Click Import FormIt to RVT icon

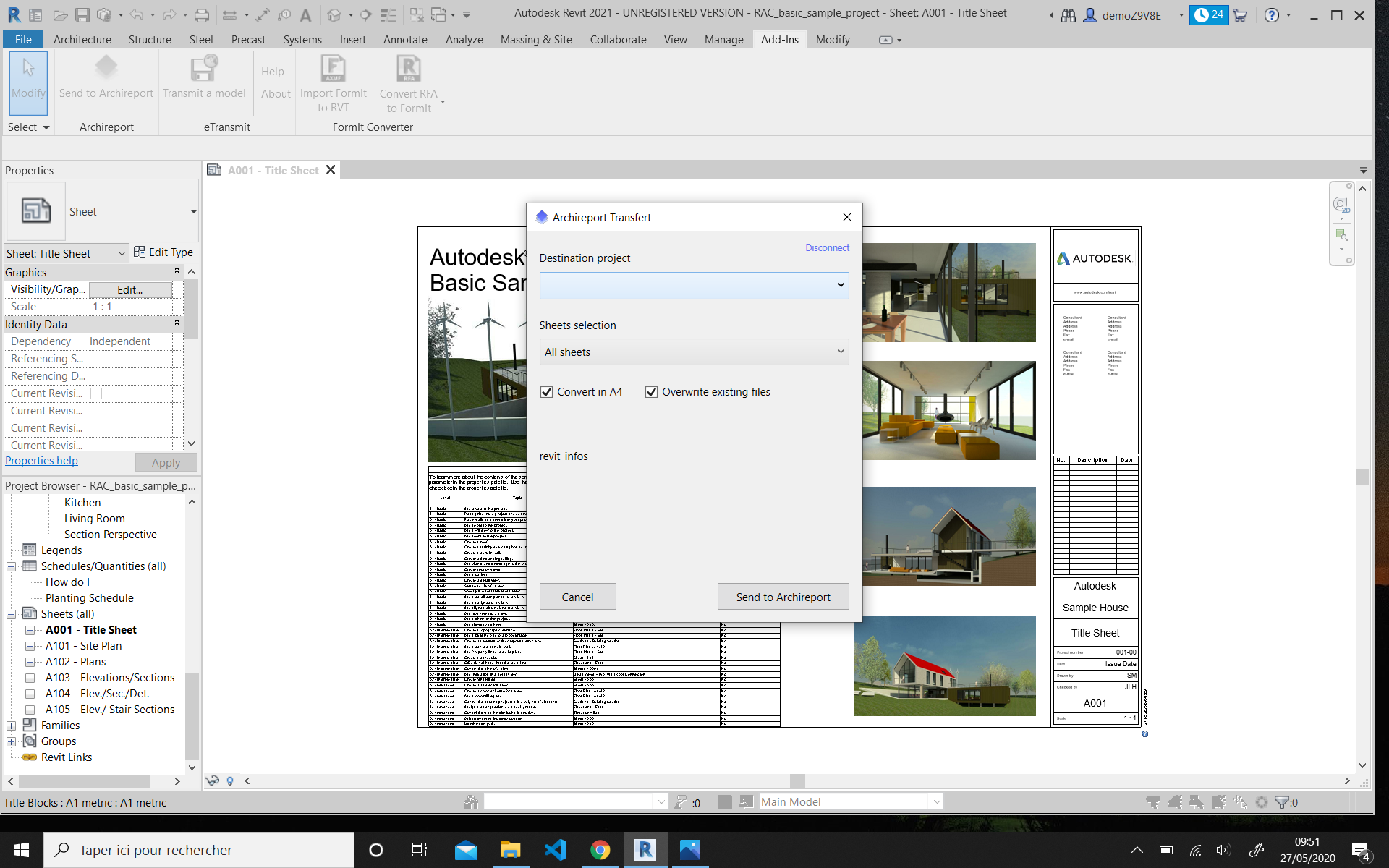pos(333,69)
